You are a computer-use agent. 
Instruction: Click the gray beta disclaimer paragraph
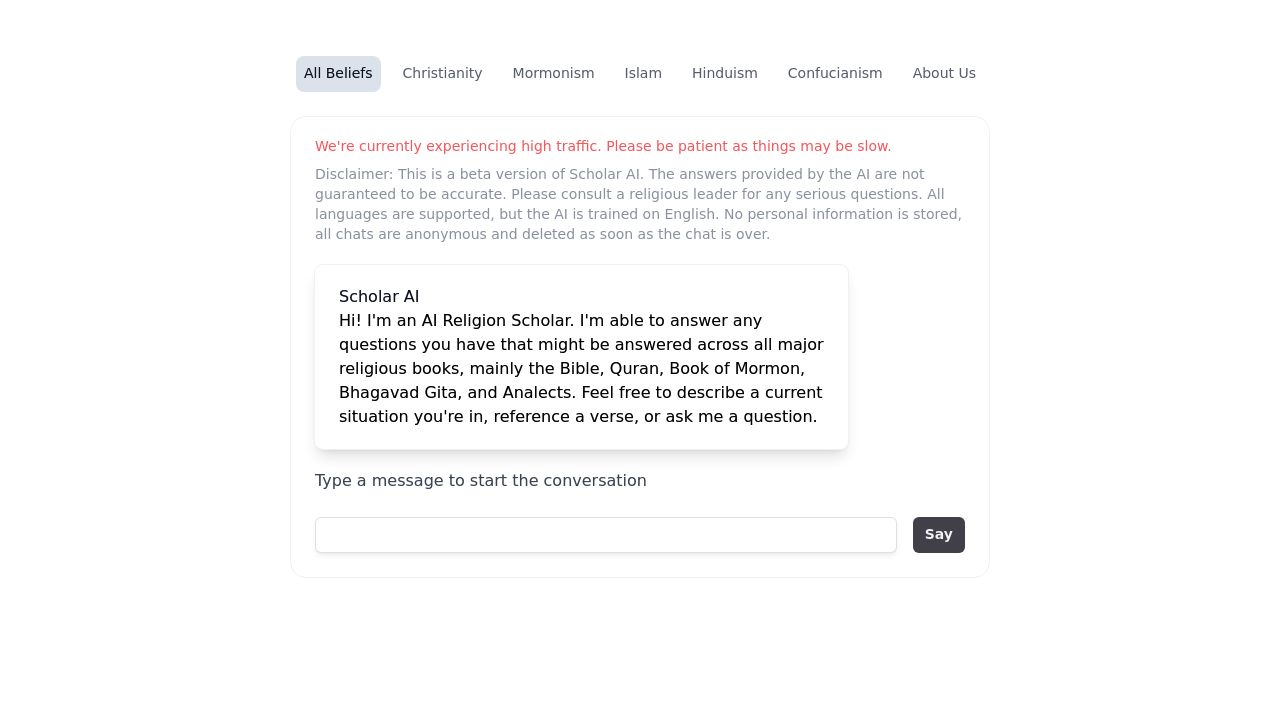pos(640,204)
